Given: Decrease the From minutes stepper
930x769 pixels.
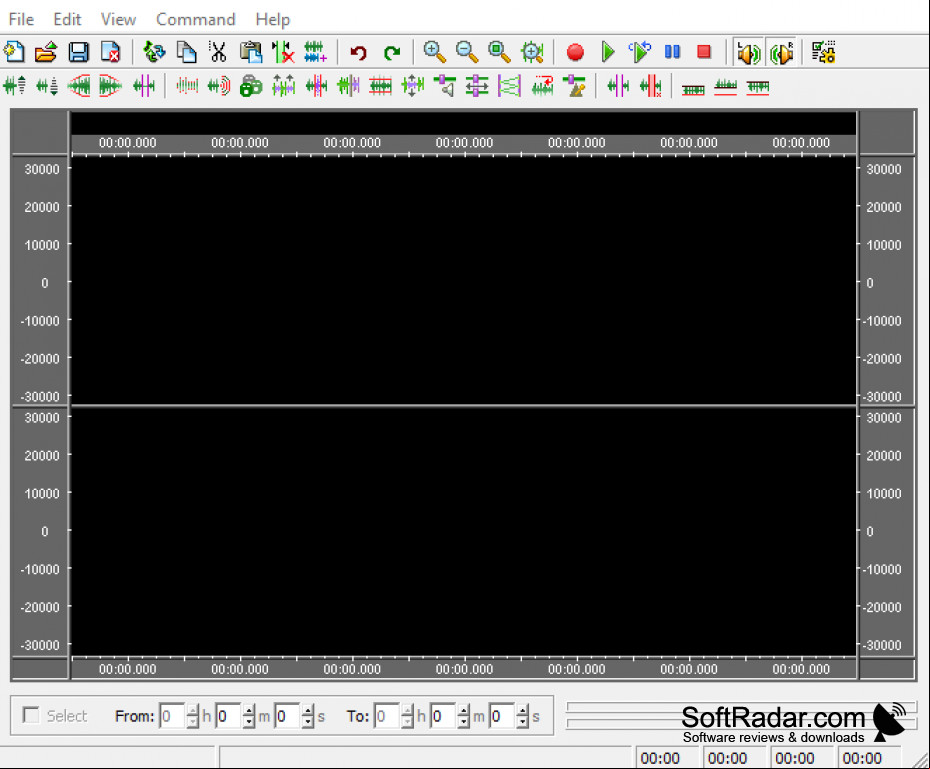Looking at the screenshot, I should point(249,722).
